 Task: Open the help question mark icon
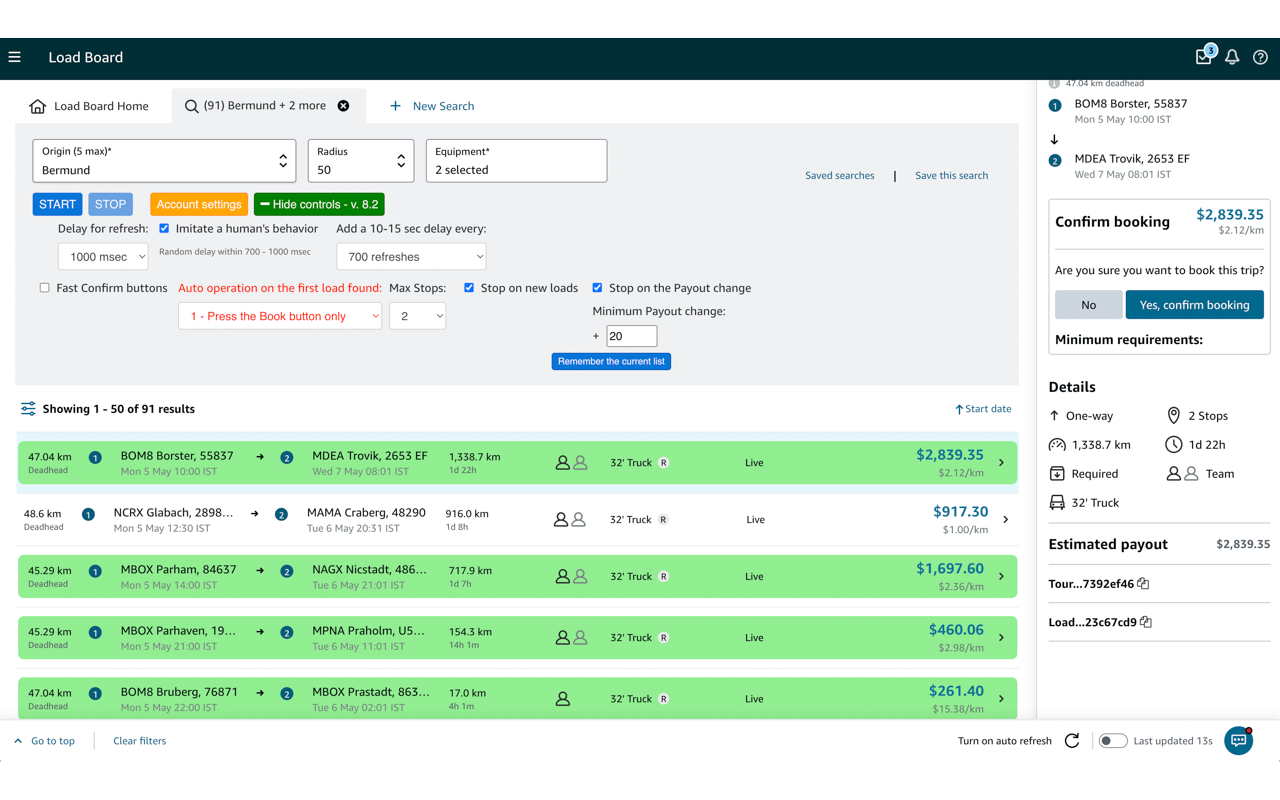pyautogui.click(x=1260, y=57)
